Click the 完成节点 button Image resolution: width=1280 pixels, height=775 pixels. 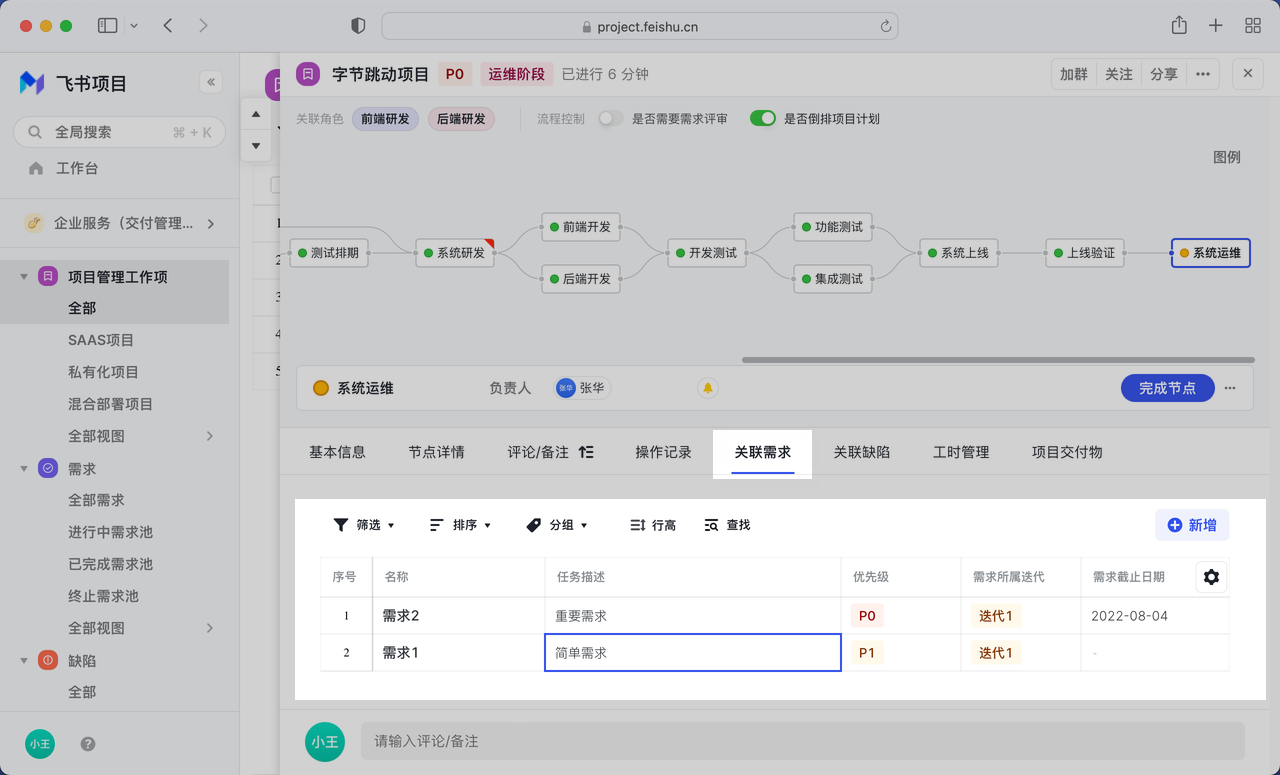(1167, 388)
